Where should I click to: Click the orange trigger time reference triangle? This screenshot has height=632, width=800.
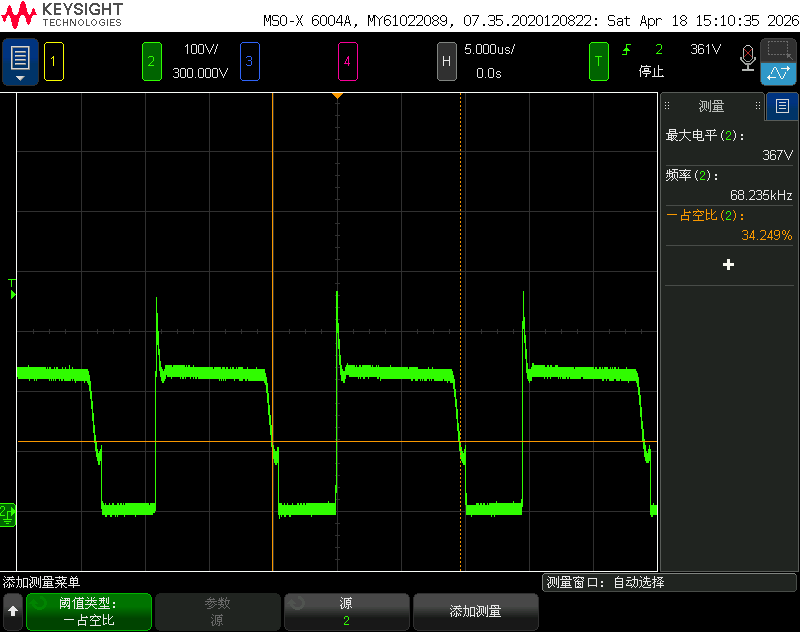[337, 96]
